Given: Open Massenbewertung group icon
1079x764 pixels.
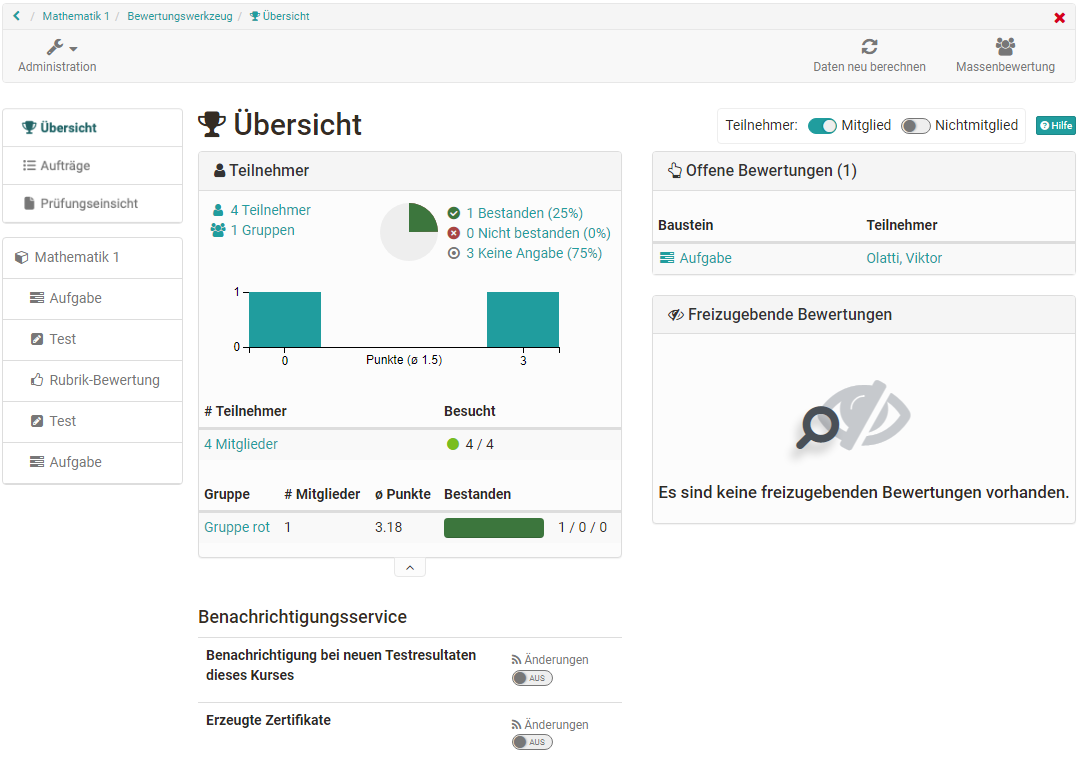Looking at the screenshot, I should click(1005, 47).
